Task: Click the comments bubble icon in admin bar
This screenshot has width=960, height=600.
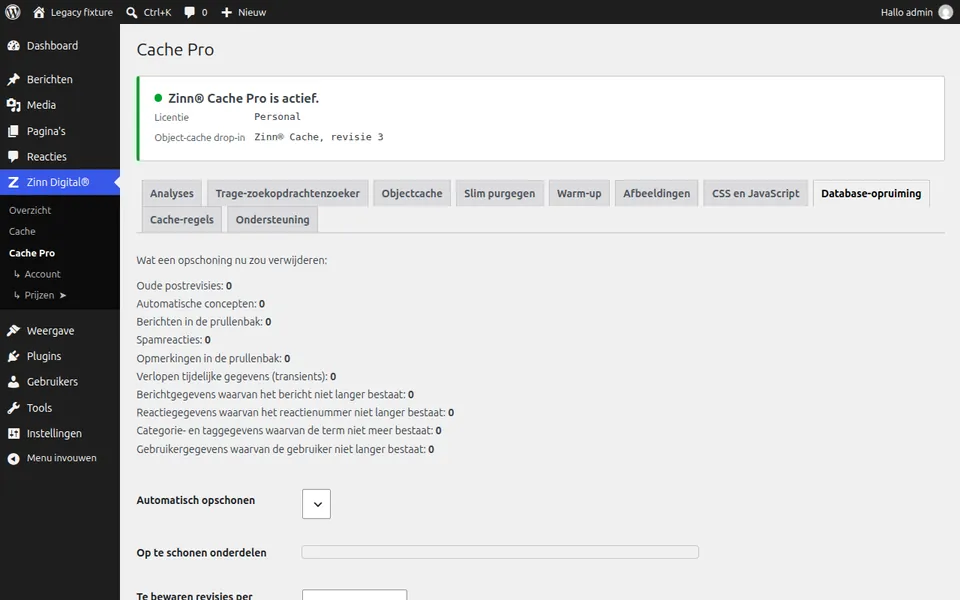Action: pos(190,12)
